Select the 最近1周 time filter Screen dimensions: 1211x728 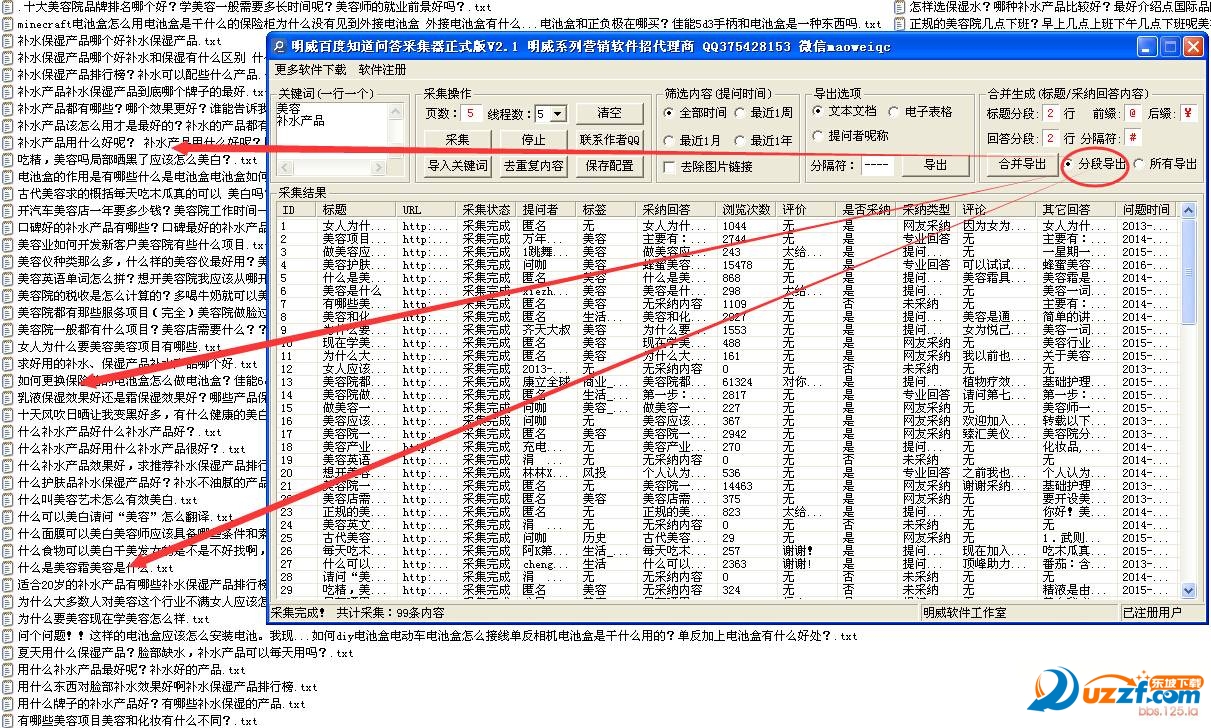pos(741,113)
